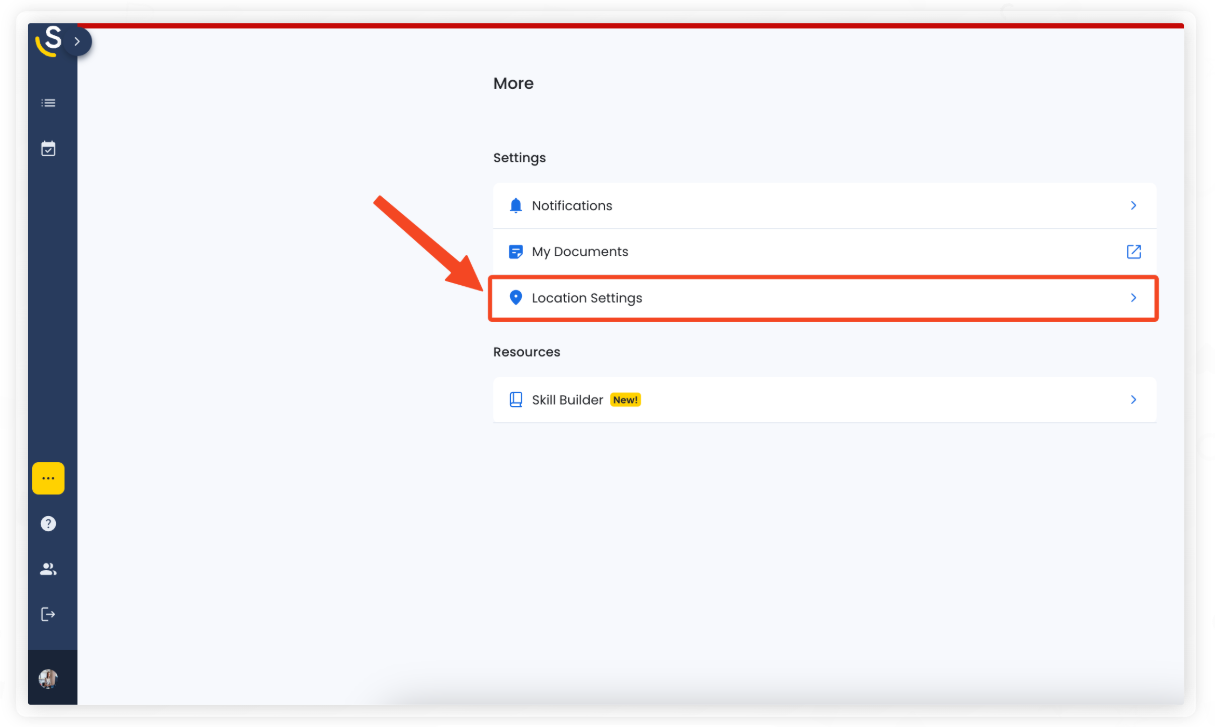Open Notifications settings row

(824, 206)
